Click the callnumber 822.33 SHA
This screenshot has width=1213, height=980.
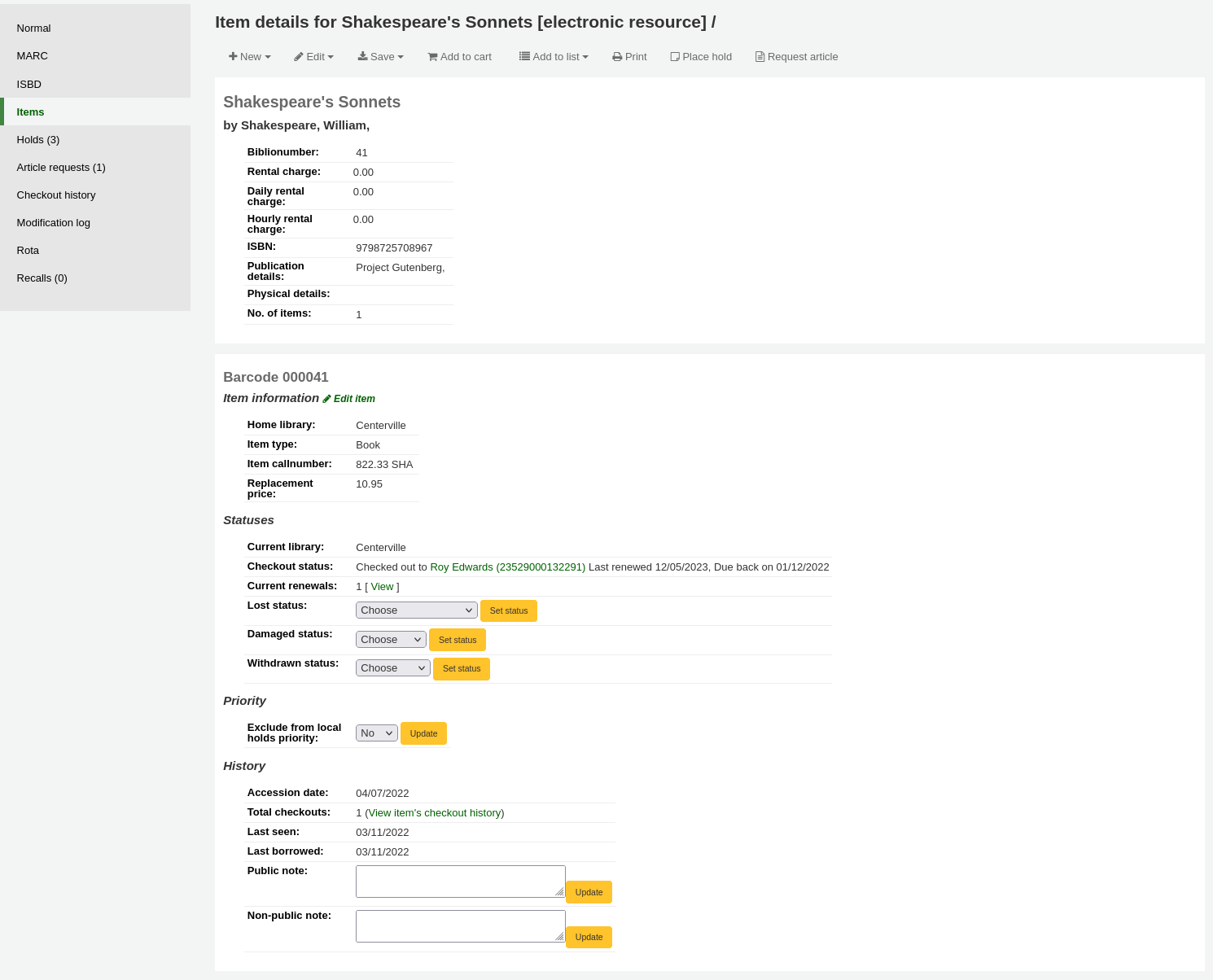(384, 465)
